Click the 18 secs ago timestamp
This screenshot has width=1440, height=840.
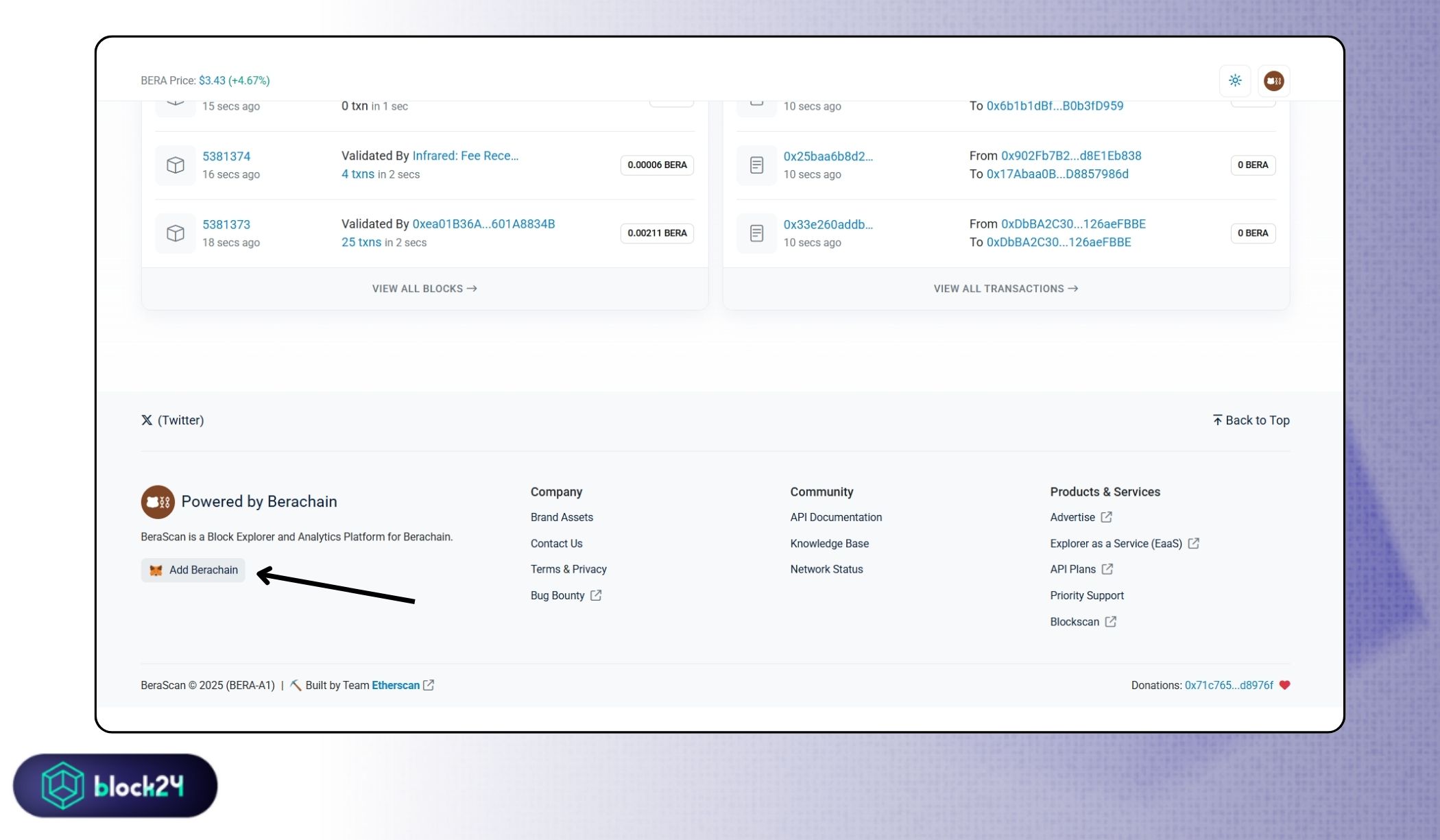coord(231,242)
